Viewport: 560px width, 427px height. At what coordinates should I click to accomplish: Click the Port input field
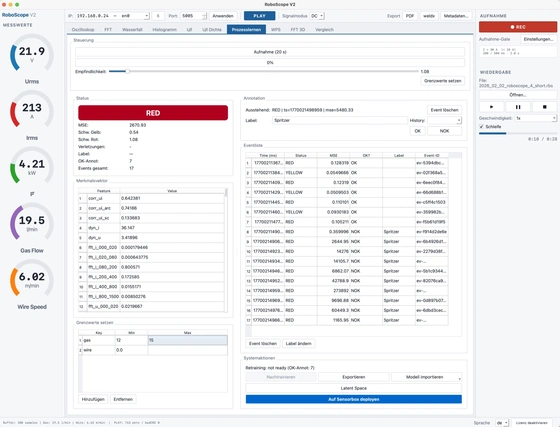tap(191, 16)
